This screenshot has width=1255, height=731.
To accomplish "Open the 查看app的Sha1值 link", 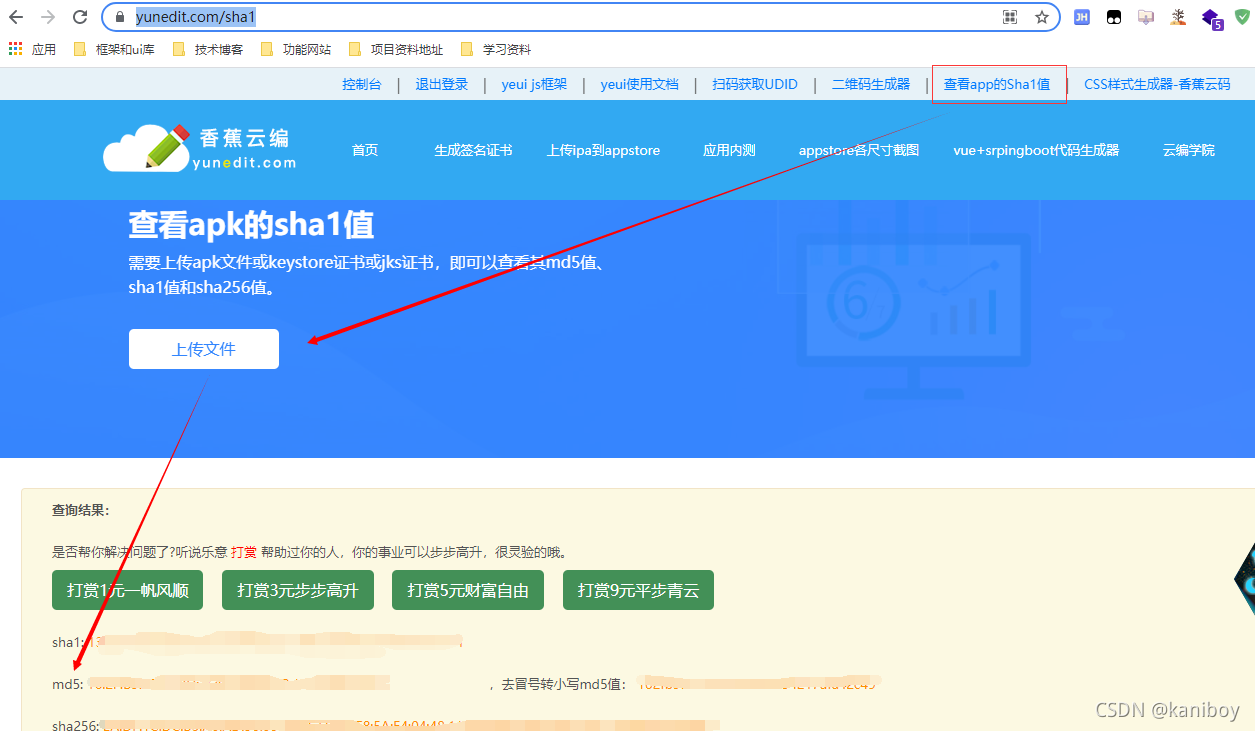I will click(997, 84).
